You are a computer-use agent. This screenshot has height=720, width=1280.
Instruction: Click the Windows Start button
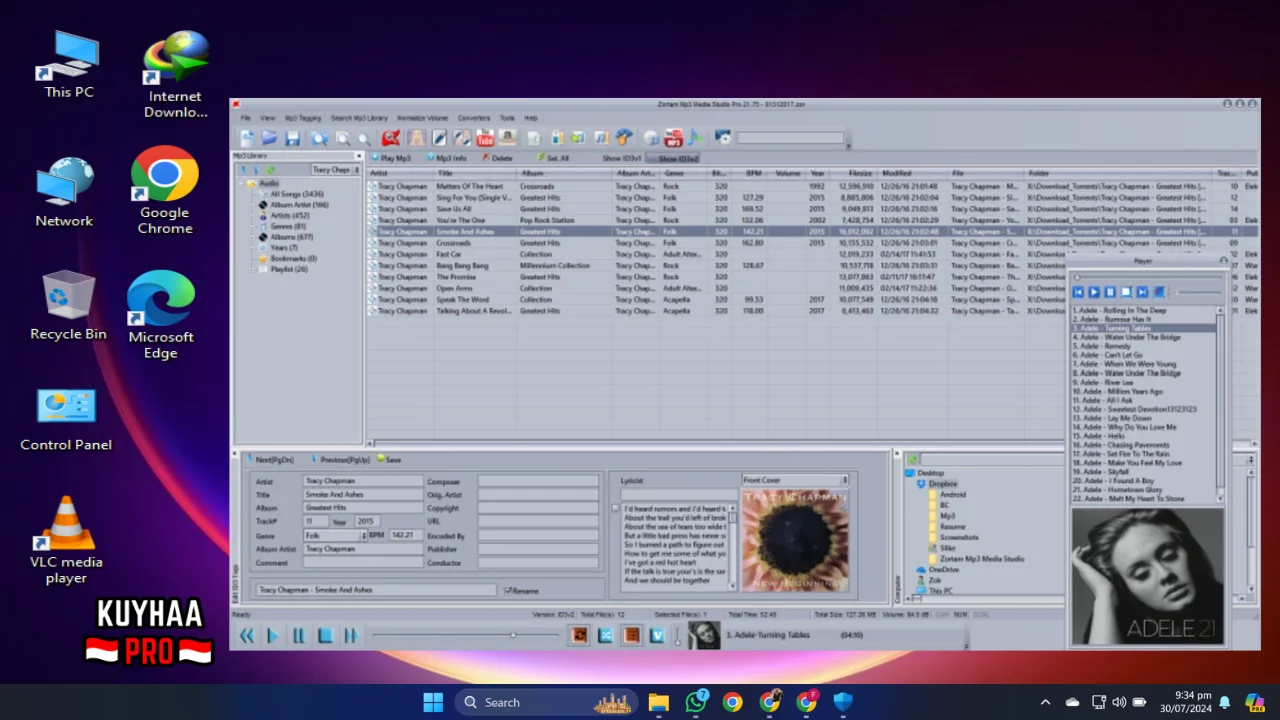click(x=433, y=702)
